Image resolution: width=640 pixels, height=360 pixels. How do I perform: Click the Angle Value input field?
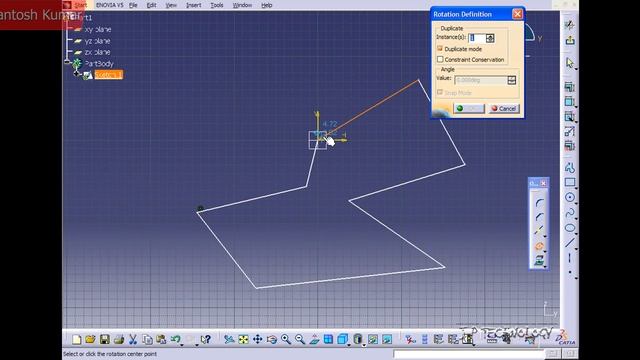pos(481,80)
